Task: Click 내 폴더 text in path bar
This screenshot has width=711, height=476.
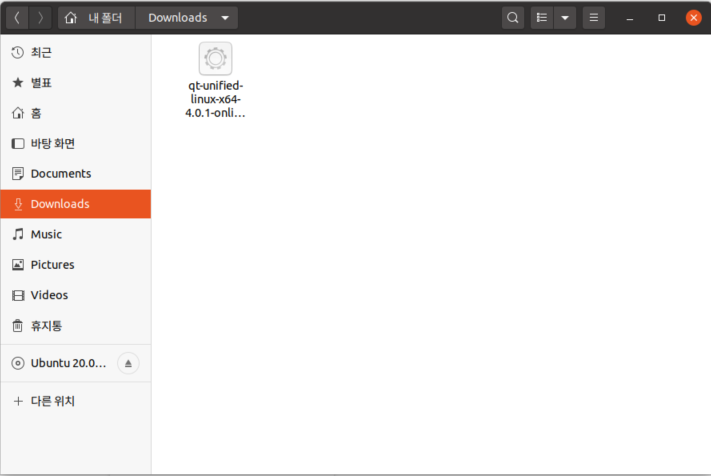Action: 105,18
